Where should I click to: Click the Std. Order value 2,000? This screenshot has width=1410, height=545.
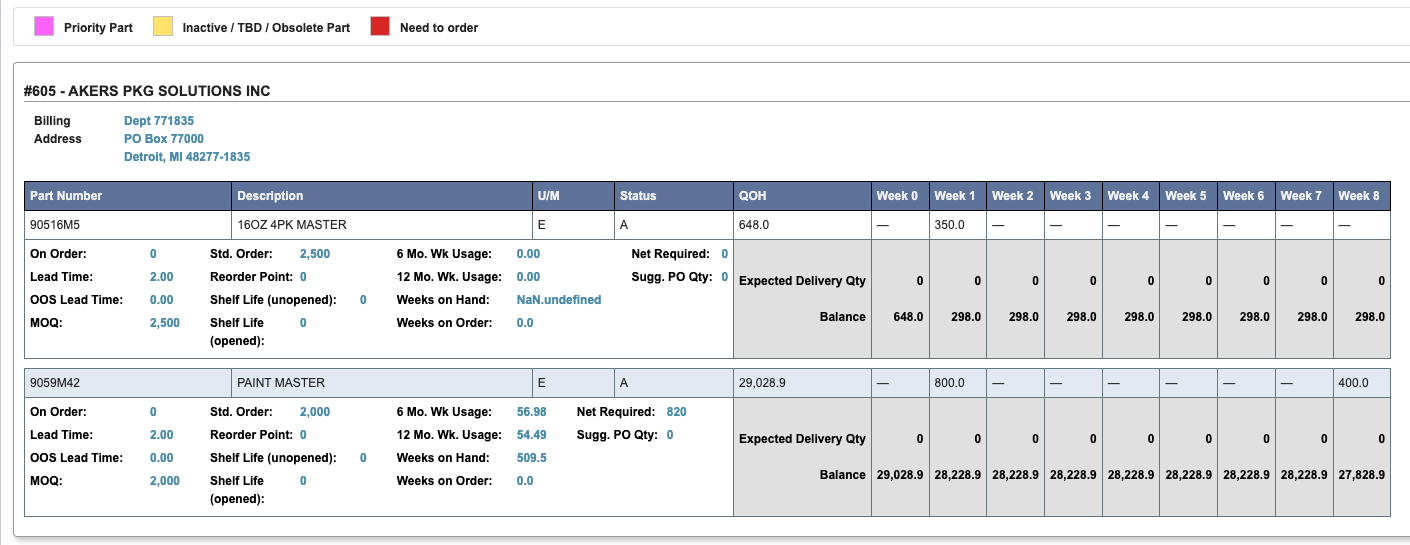315,412
